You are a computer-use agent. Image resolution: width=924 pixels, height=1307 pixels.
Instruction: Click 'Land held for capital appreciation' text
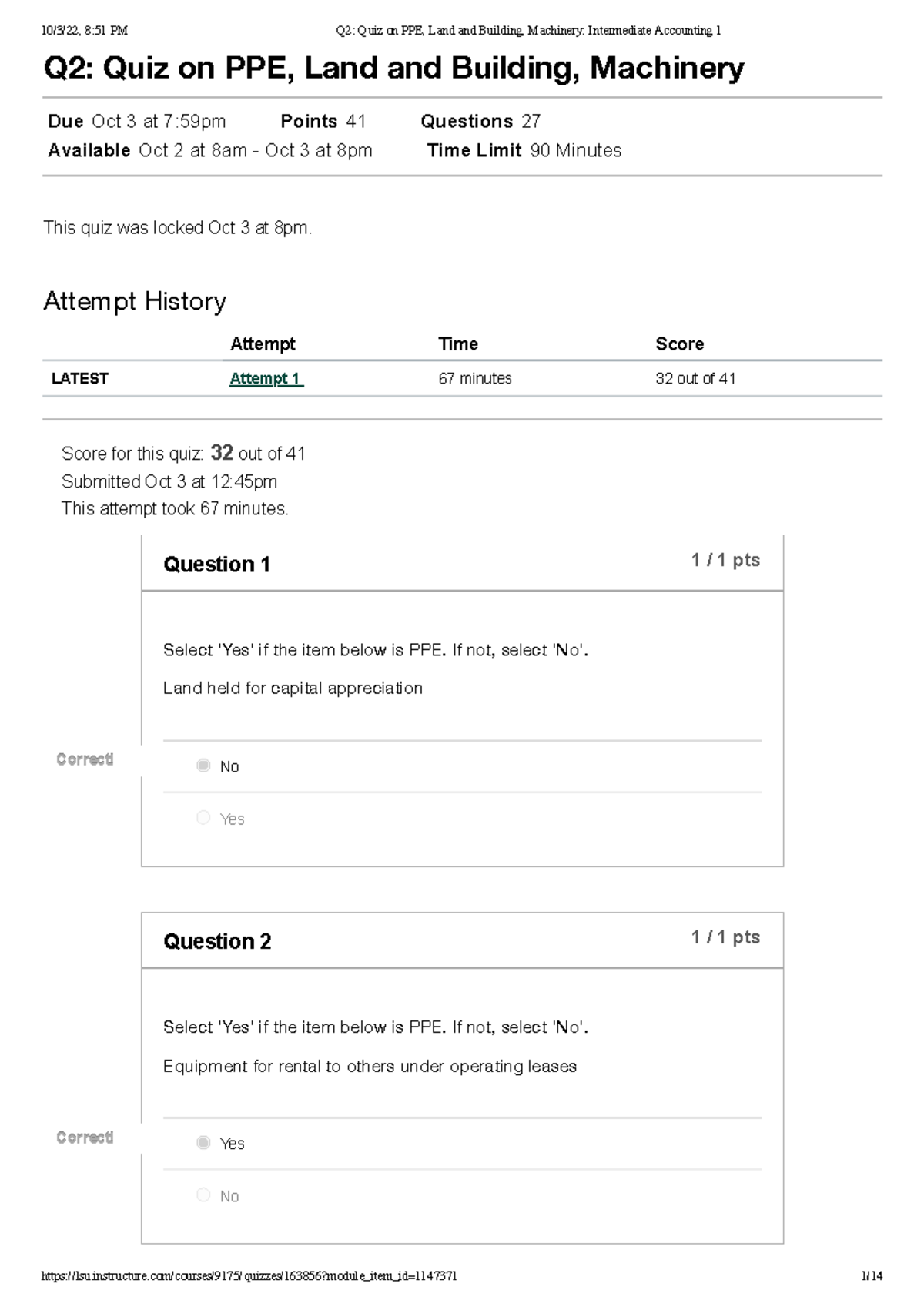click(293, 689)
